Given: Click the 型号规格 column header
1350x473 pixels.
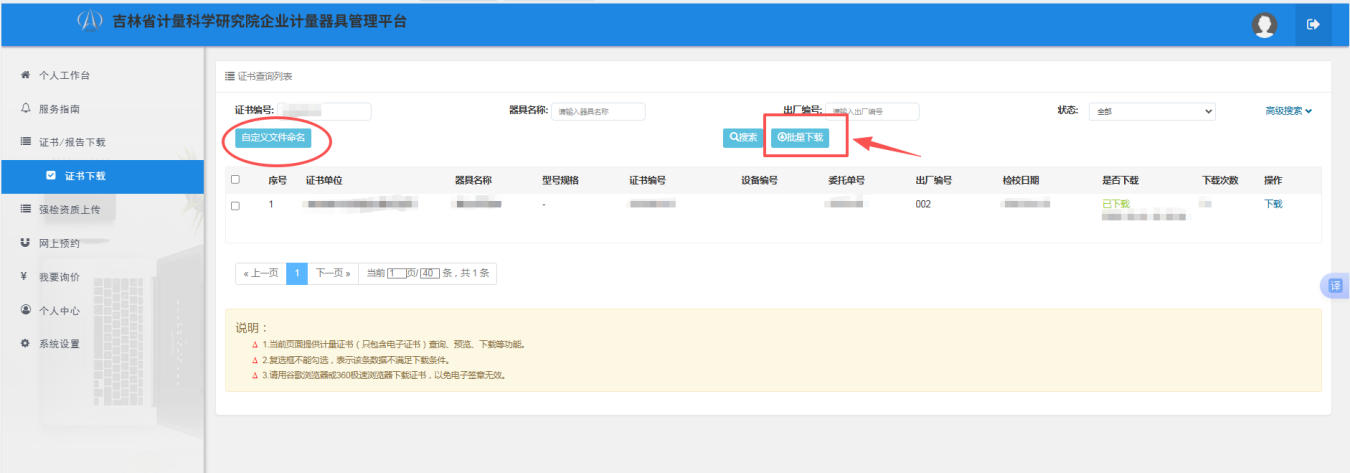Looking at the screenshot, I should (x=560, y=181).
